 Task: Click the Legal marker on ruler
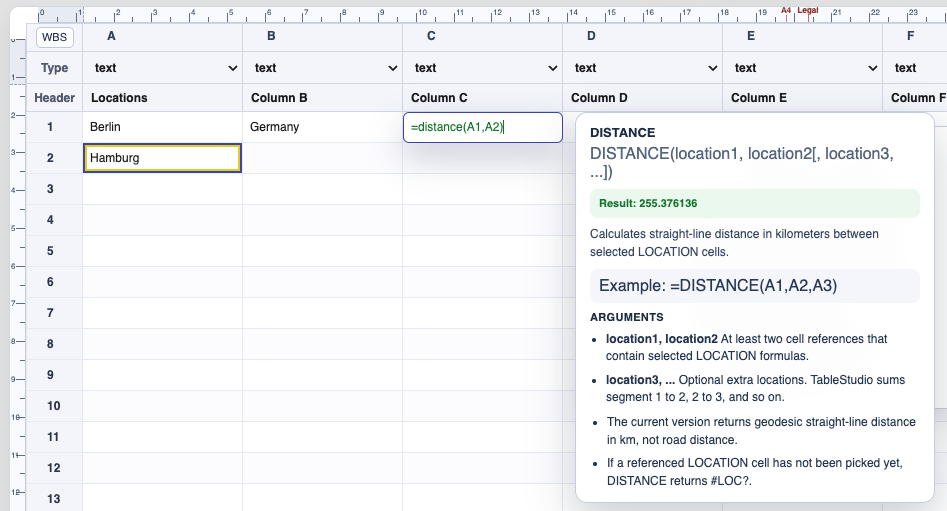[807, 10]
